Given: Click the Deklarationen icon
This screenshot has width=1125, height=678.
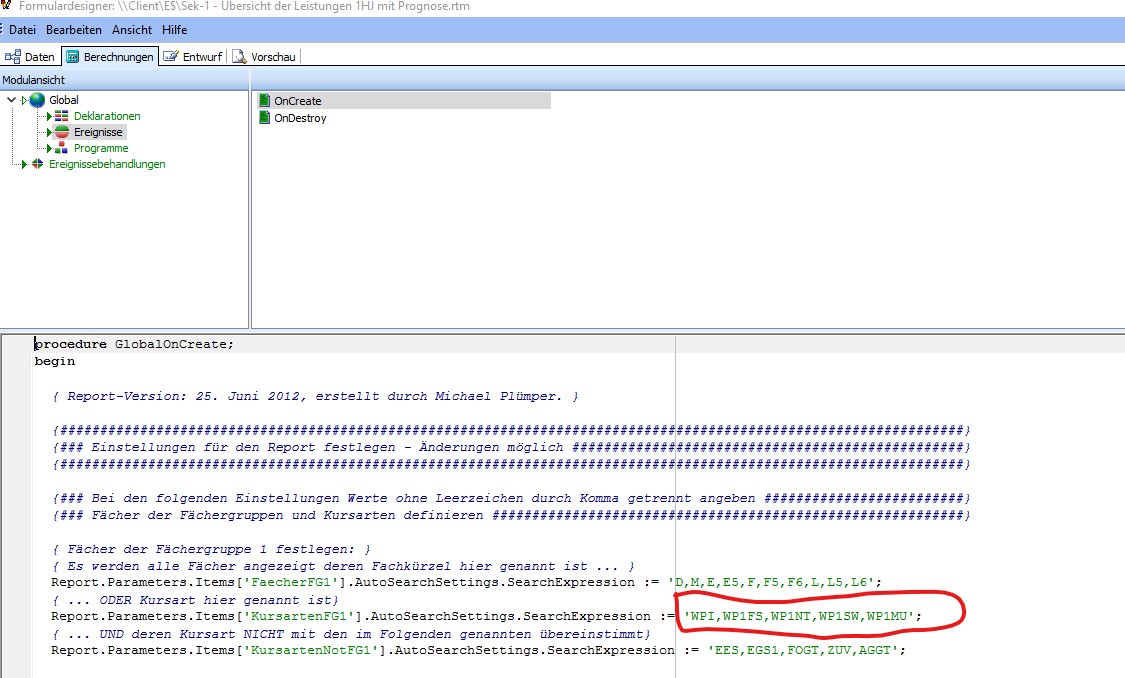Looking at the screenshot, I should (62, 116).
